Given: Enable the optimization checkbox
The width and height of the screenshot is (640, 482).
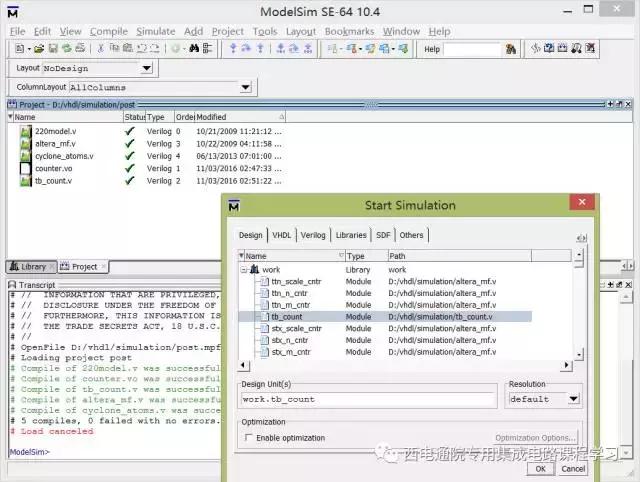Looking at the screenshot, I should (x=248, y=438).
